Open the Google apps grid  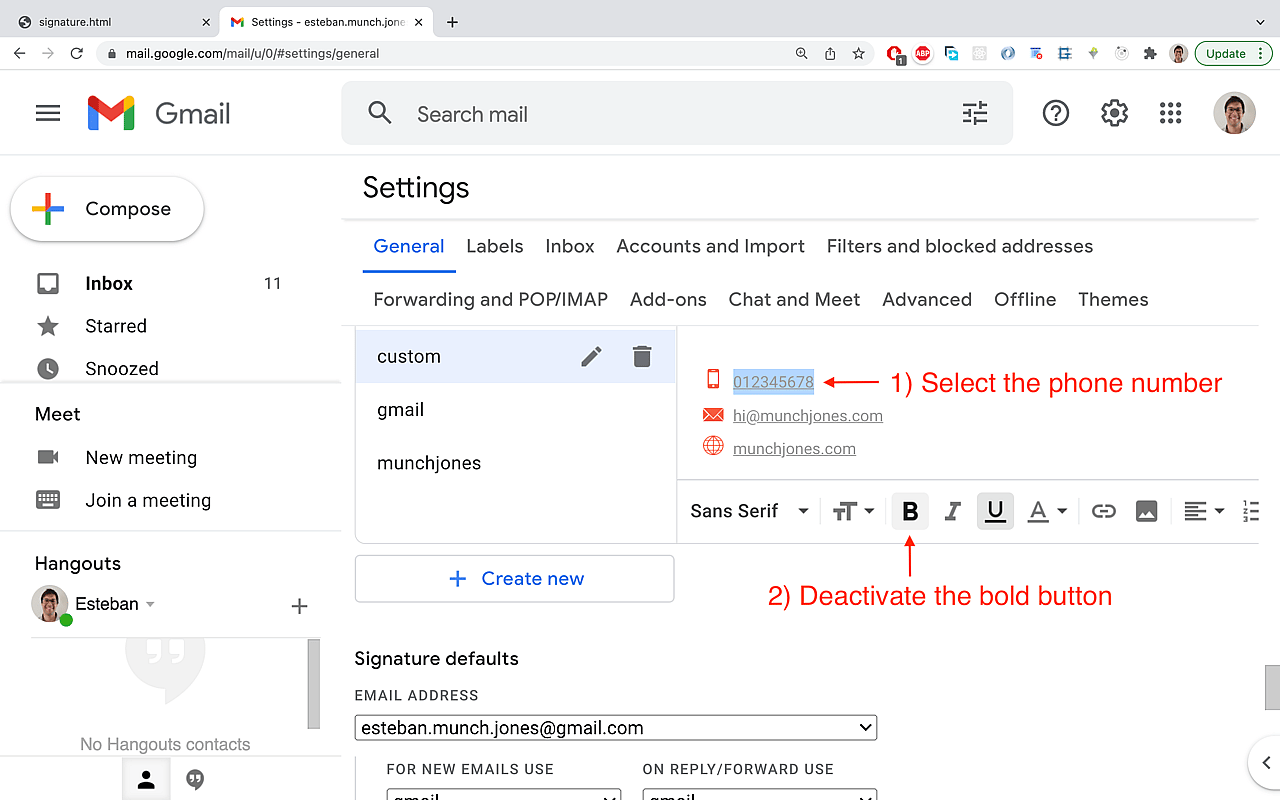pos(1170,113)
